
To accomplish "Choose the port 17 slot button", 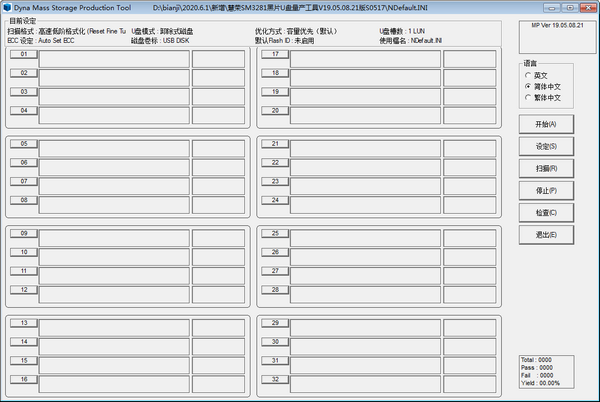I will click(x=275, y=54).
